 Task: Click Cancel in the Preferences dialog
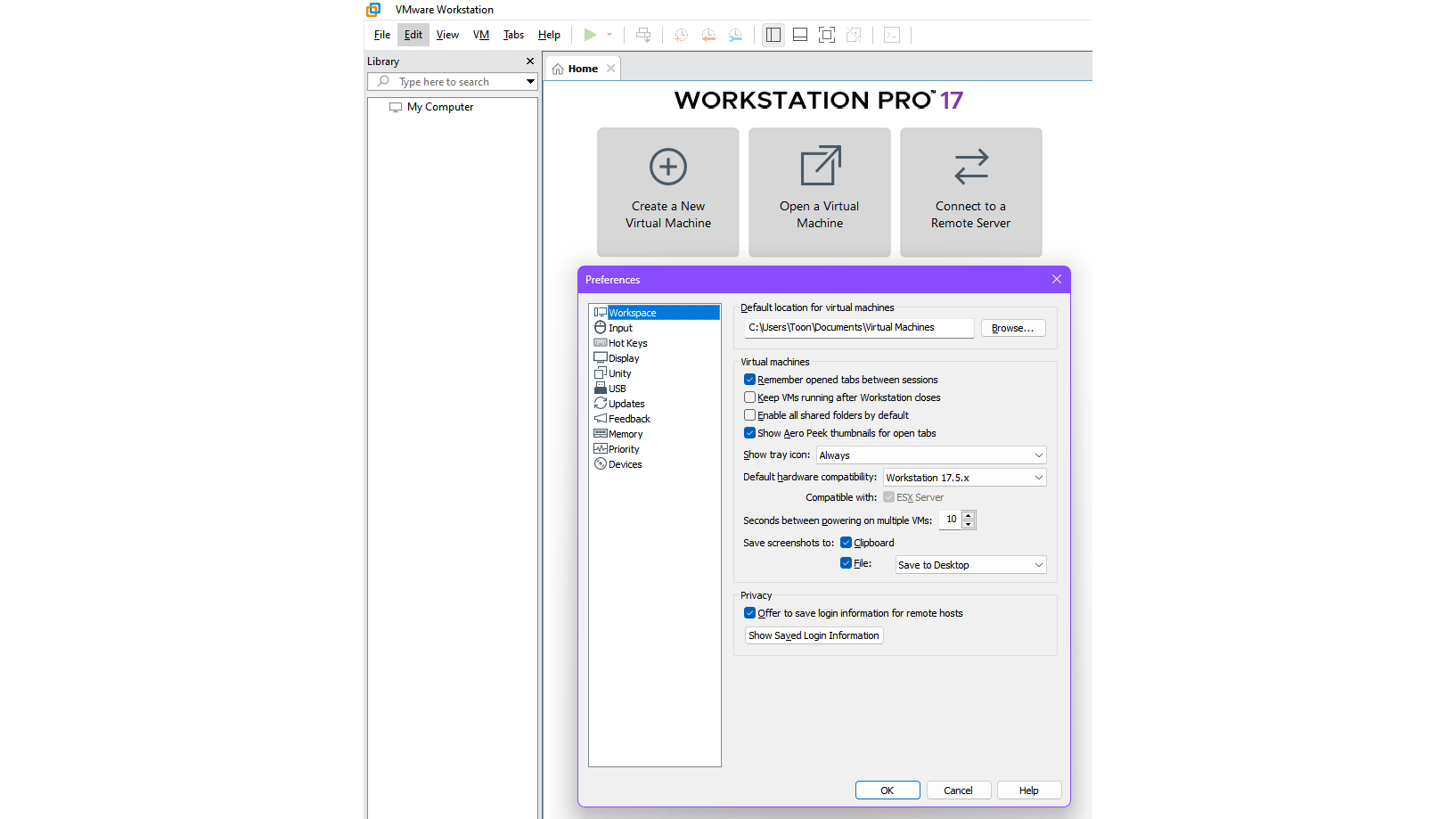click(x=959, y=790)
